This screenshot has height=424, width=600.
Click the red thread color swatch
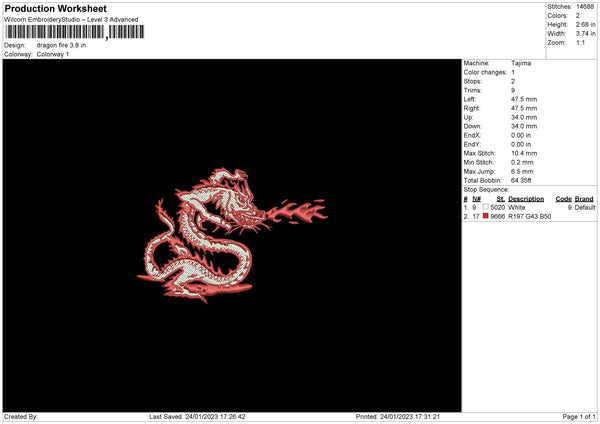[485, 216]
